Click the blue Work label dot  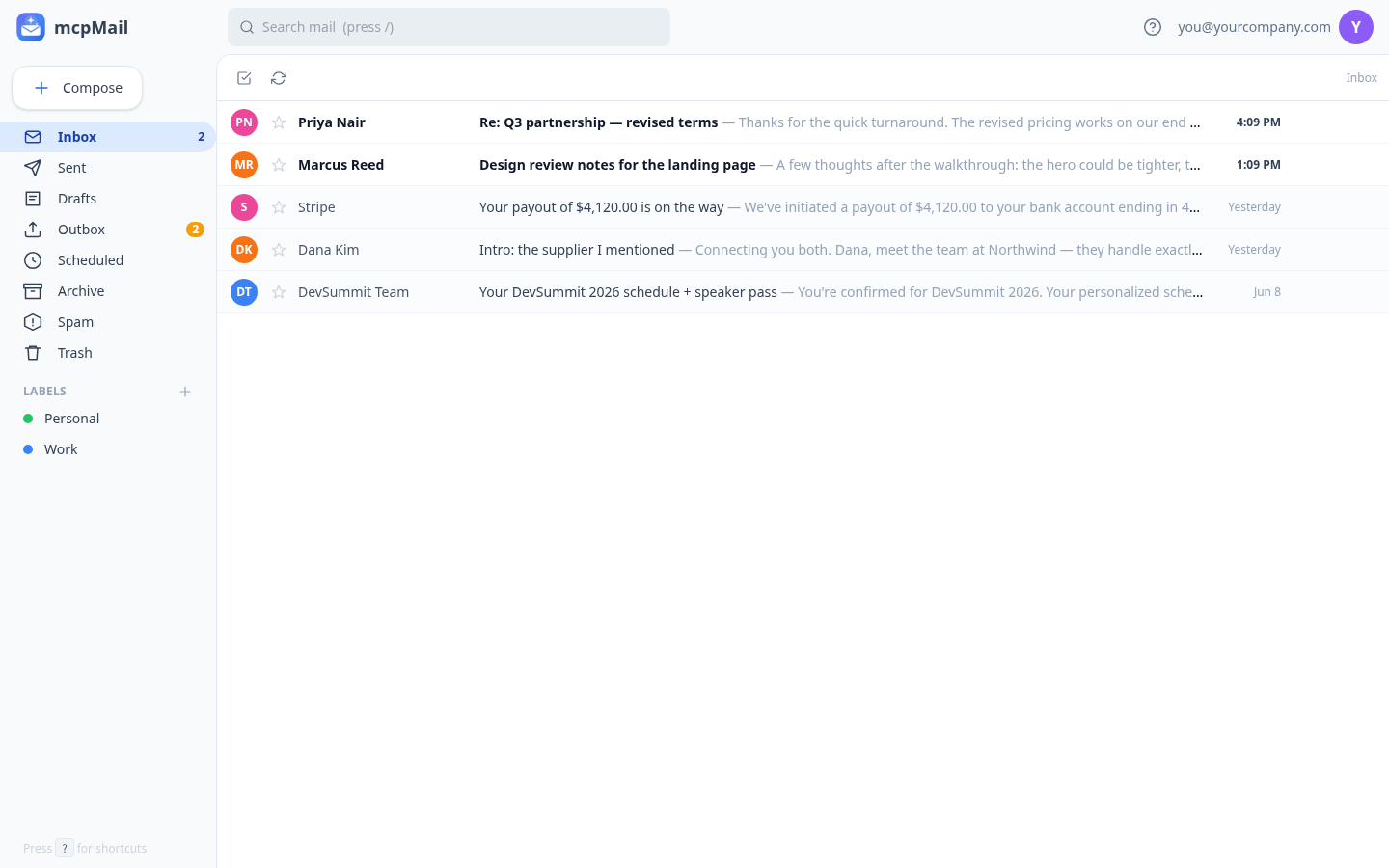coord(28,449)
